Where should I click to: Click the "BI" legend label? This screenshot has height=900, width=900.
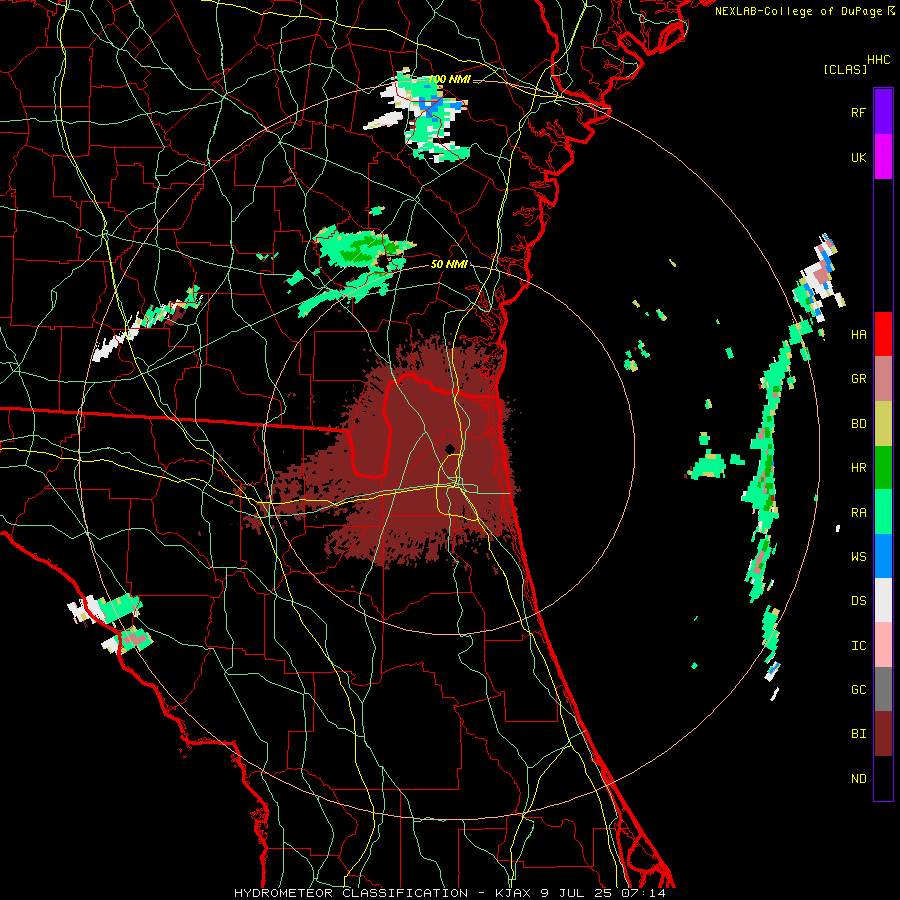pos(858,734)
